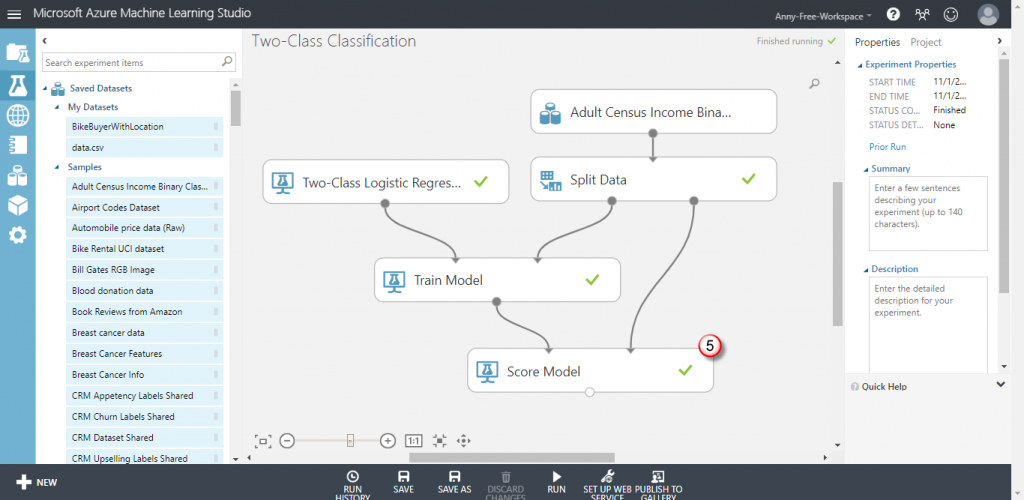
Task: Click the New plus button
Action: pos(37,482)
